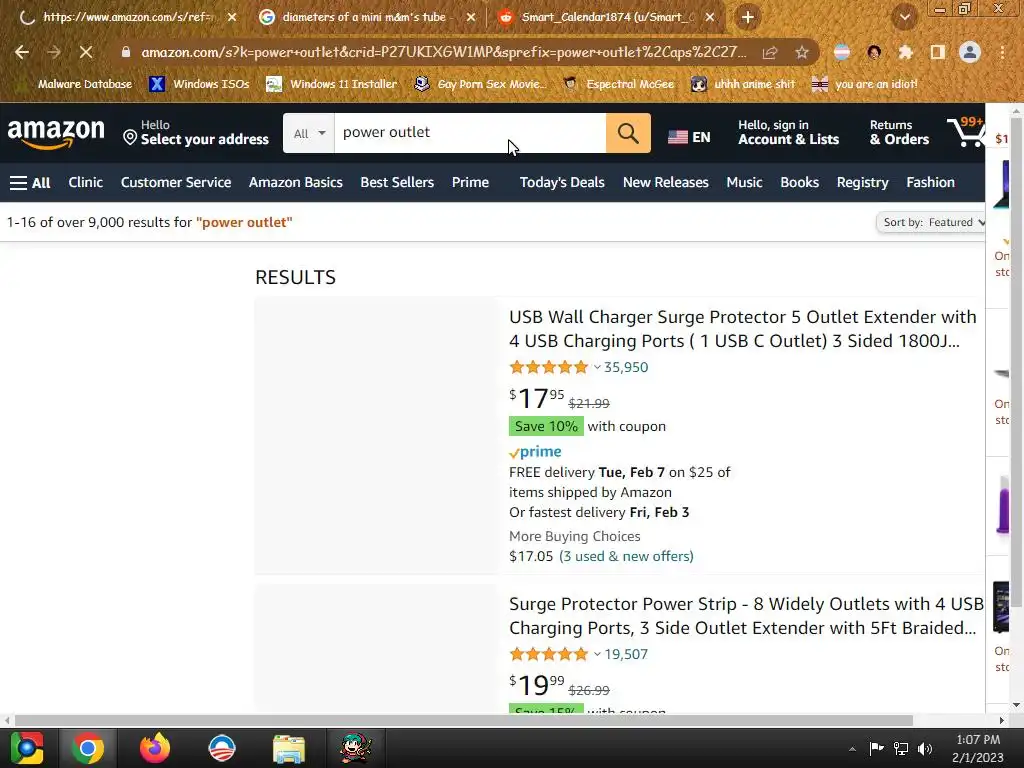Open Chrome from the taskbar
Viewport: 1024px width, 768px height.
(x=88, y=748)
